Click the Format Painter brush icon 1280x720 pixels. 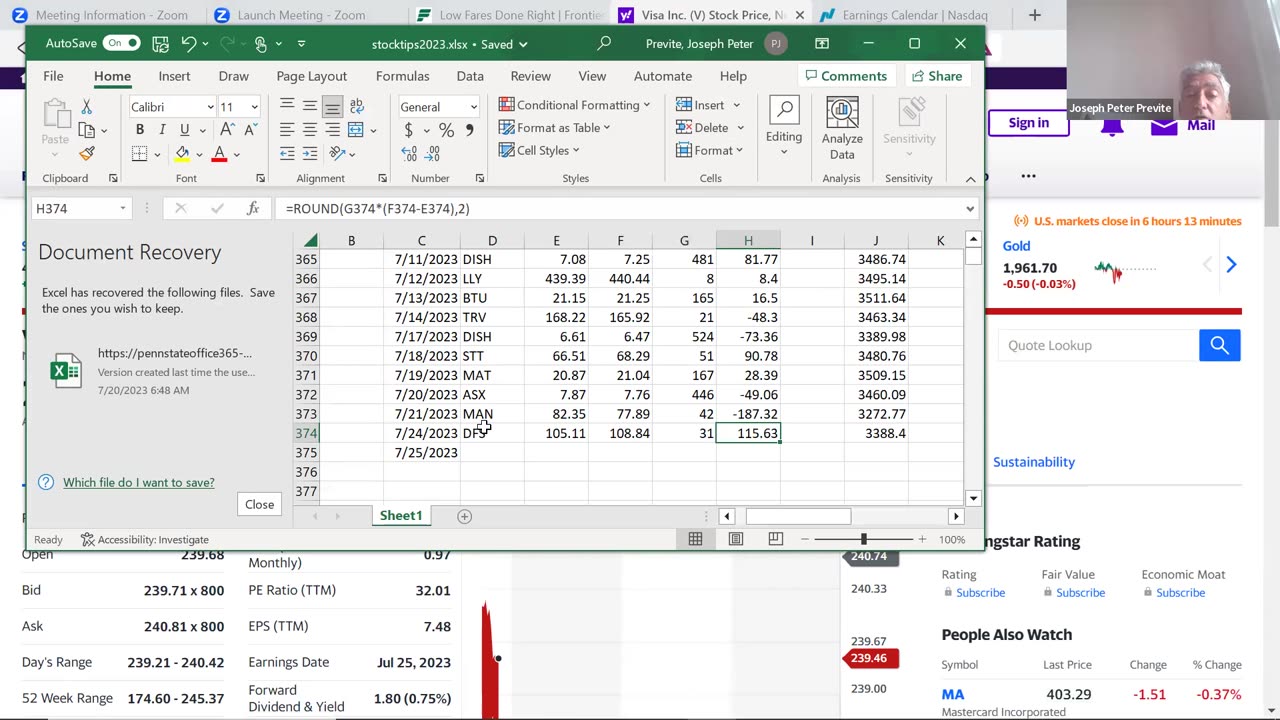87,154
